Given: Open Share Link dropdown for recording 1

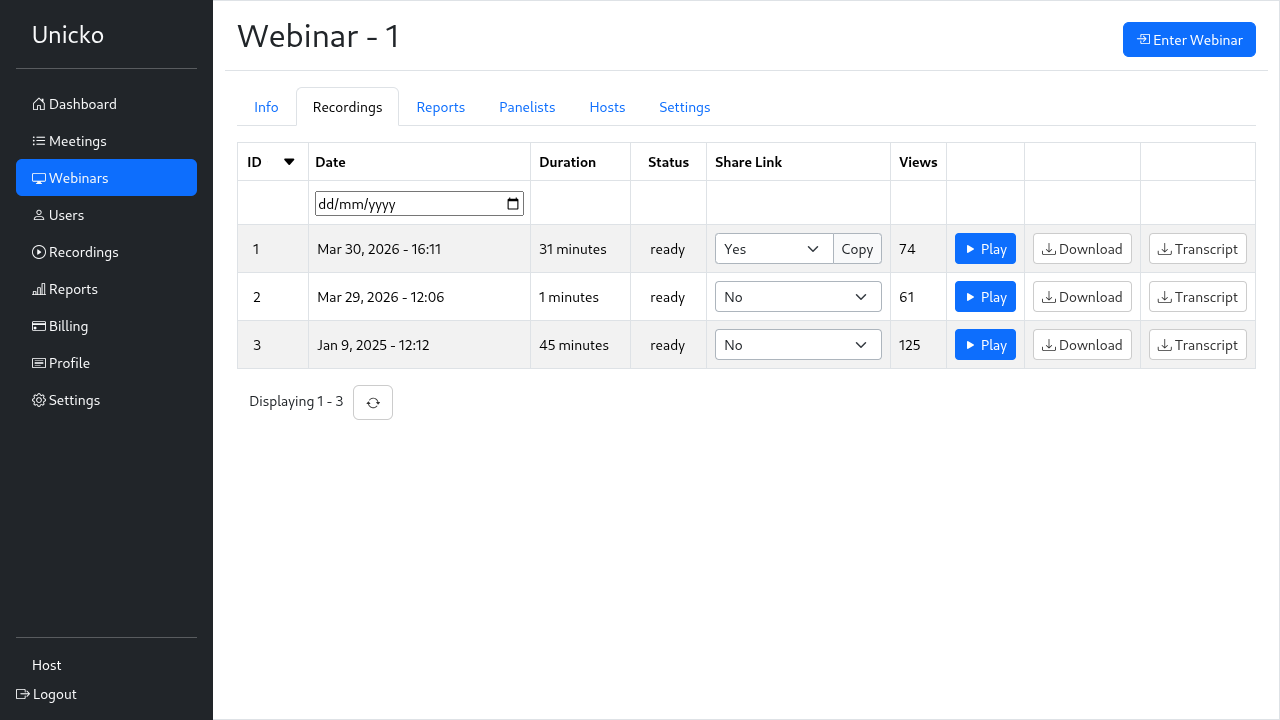Looking at the screenshot, I should pos(774,249).
